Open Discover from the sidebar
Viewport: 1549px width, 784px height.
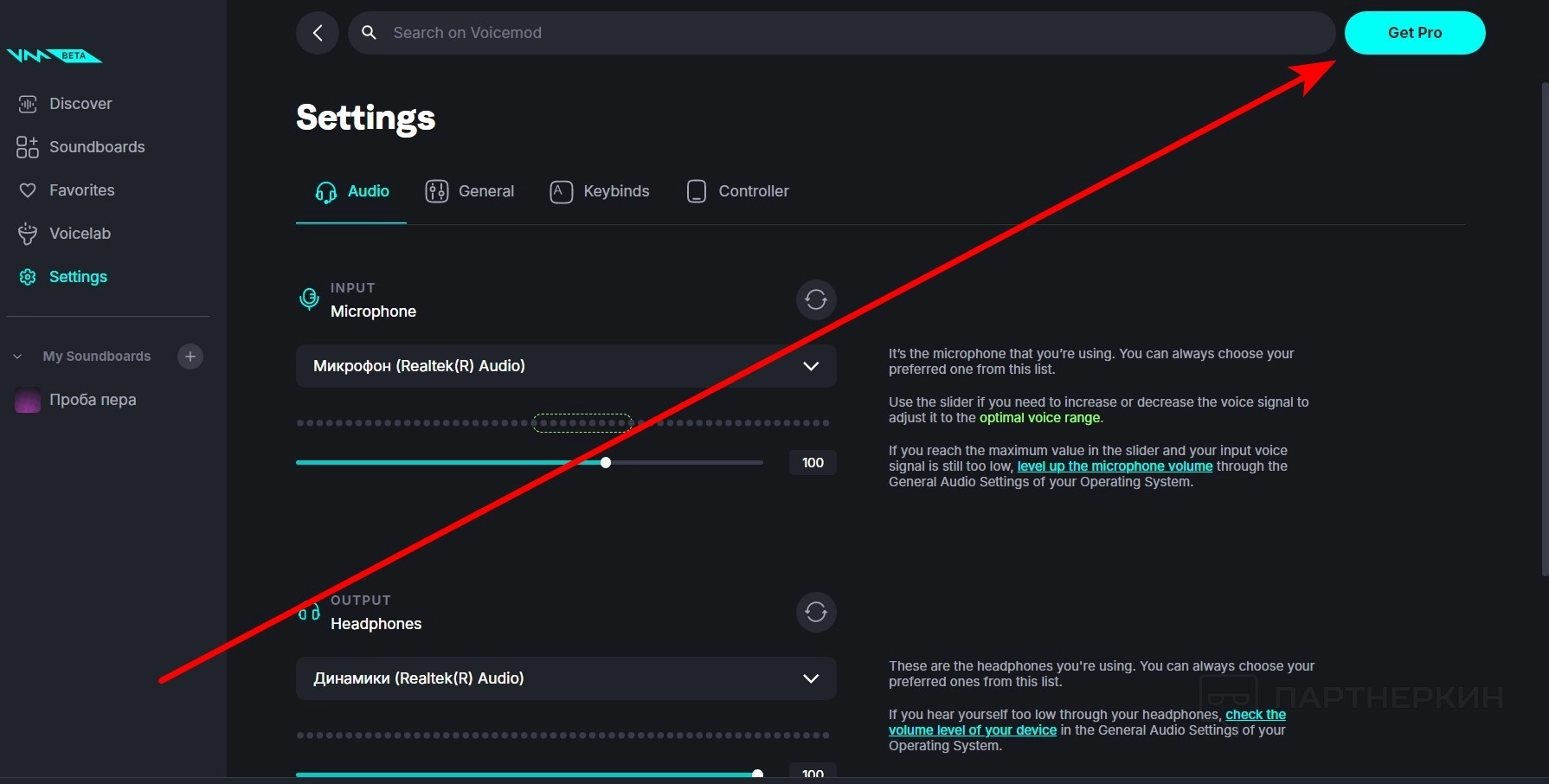click(x=80, y=104)
